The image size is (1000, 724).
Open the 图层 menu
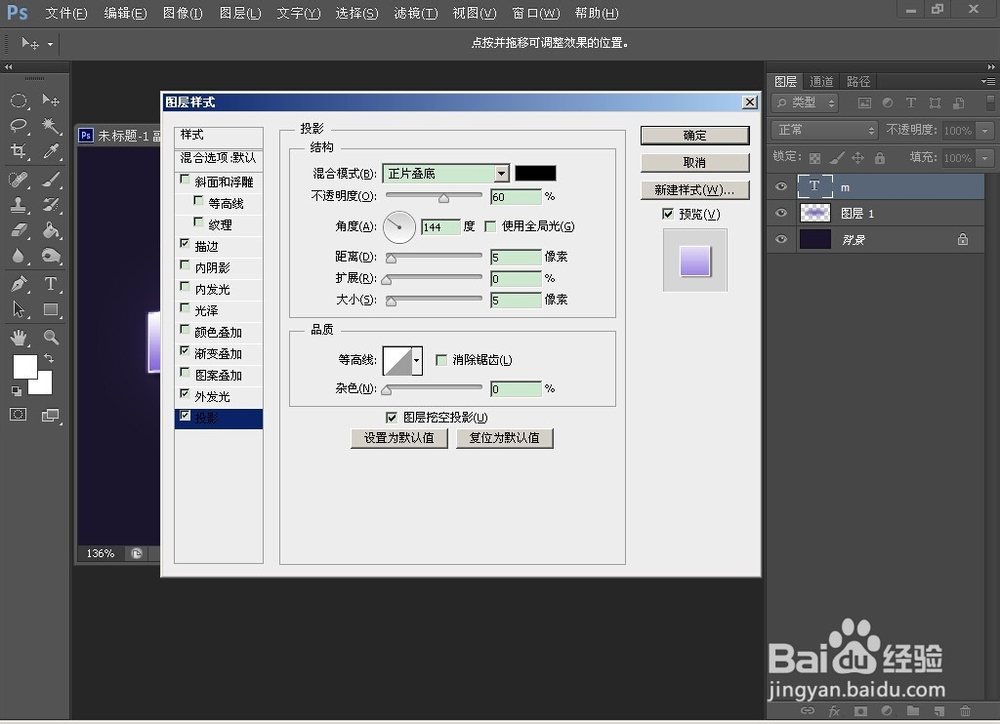pyautogui.click(x=240, y=13)
